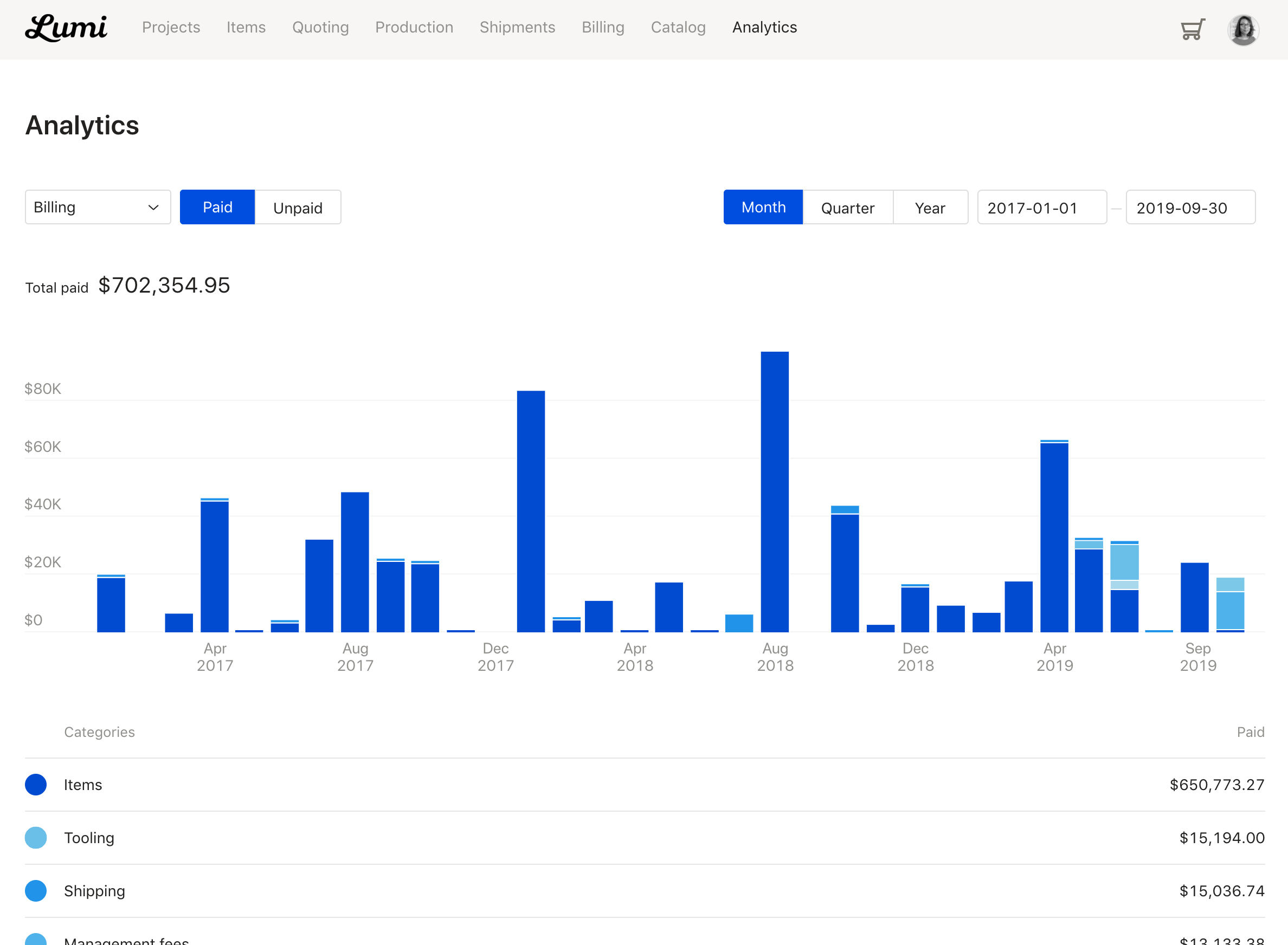Switch to Quarter time grouping
Image resolution: width=1288 pixels, height=945 pixels.
click(847, 207)
